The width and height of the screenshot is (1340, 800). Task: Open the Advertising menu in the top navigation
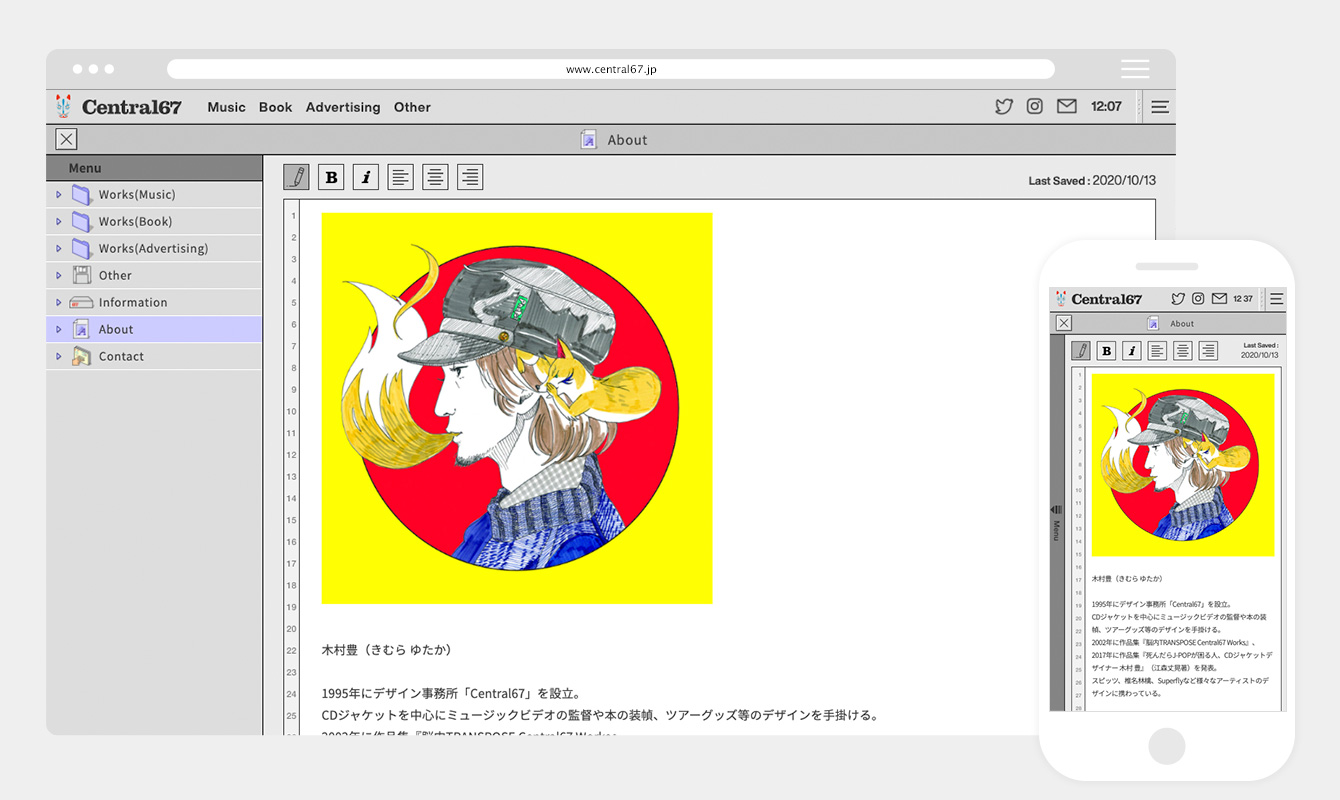click(x=343, y=107)
